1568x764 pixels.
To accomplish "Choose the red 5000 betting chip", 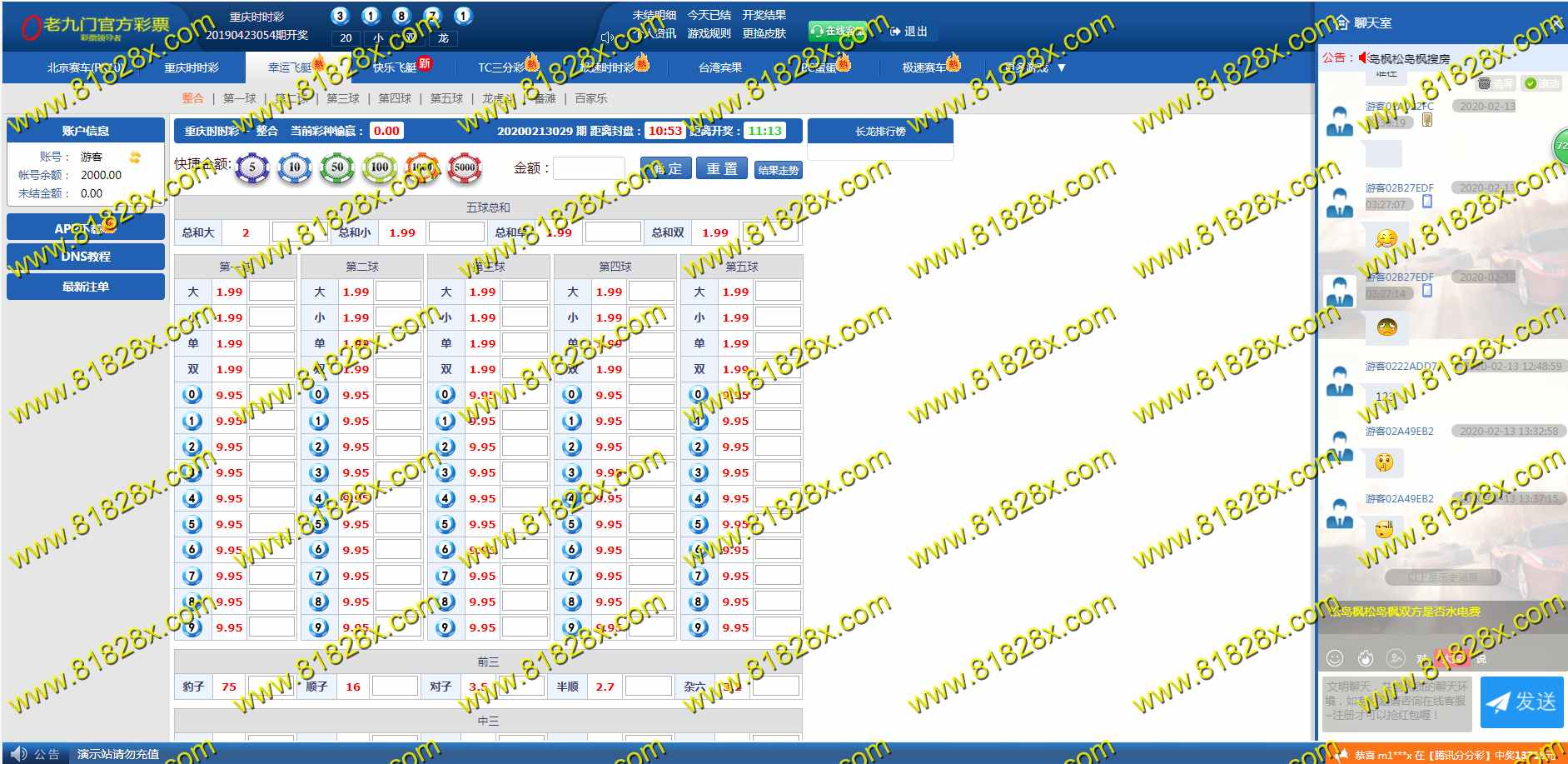I will (465, 168).
